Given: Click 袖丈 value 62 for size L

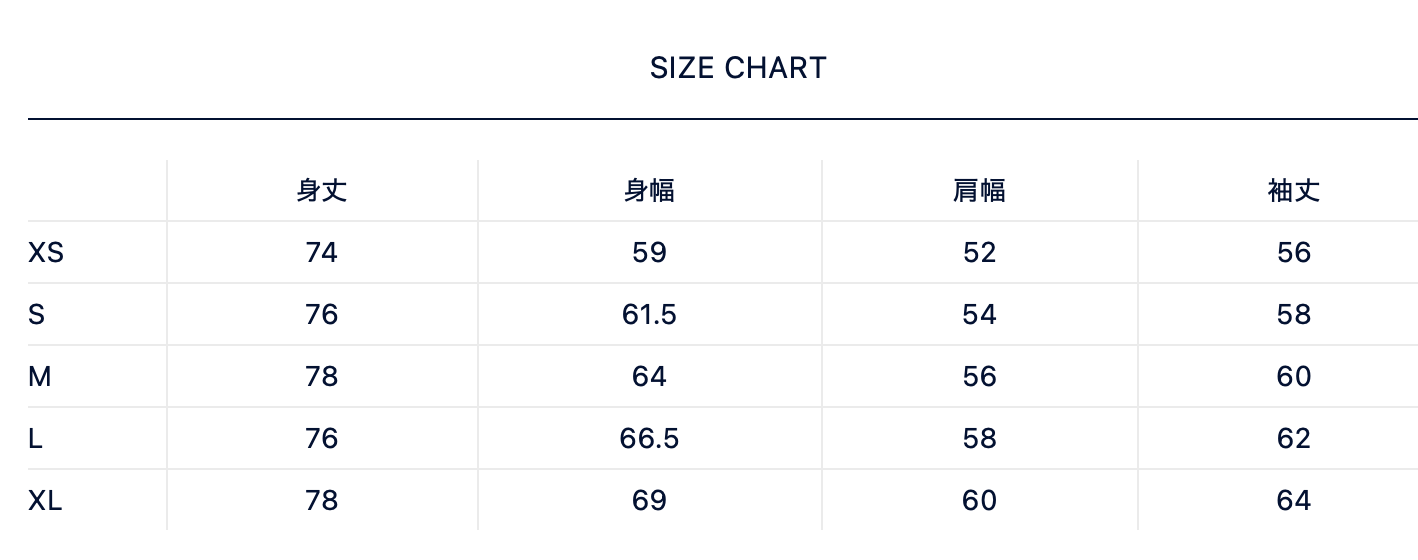Looking at the screenshot, I should pyautogui.click(x=1293, y=439).
